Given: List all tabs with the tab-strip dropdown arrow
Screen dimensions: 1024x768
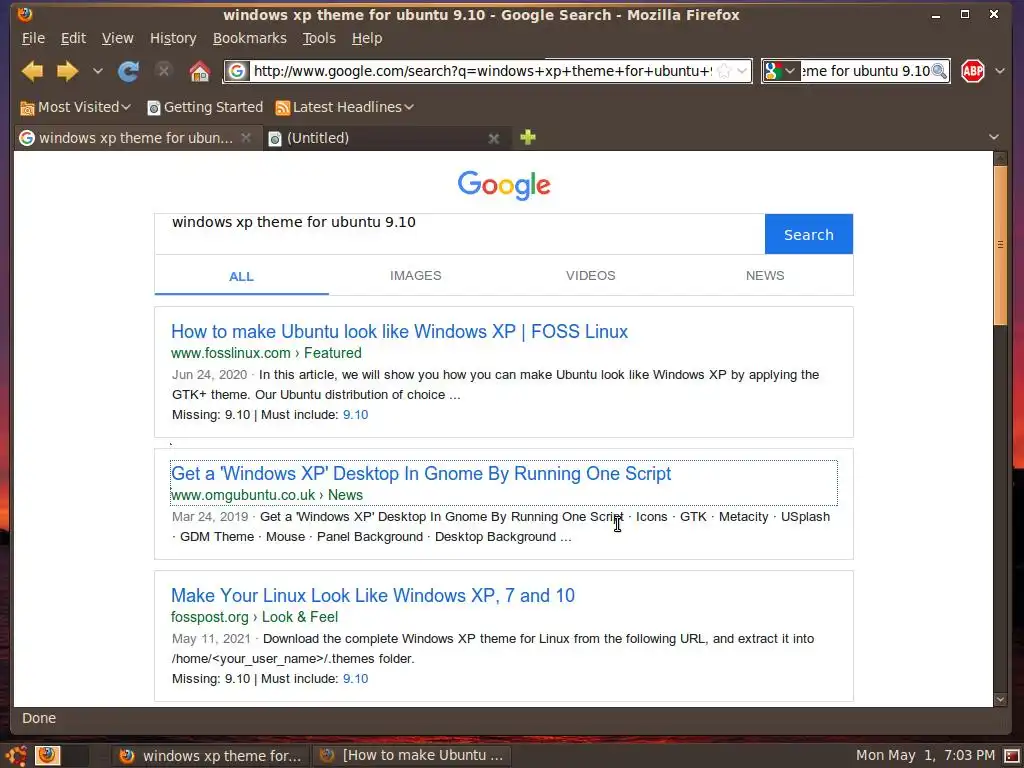Looking at the screenshot, I should 994,137.
